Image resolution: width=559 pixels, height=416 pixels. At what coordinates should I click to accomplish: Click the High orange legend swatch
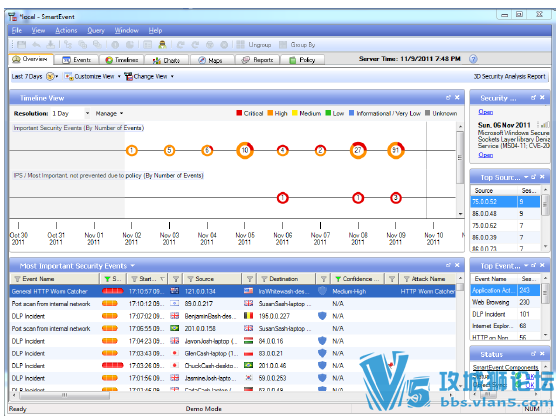coord(270,113)
